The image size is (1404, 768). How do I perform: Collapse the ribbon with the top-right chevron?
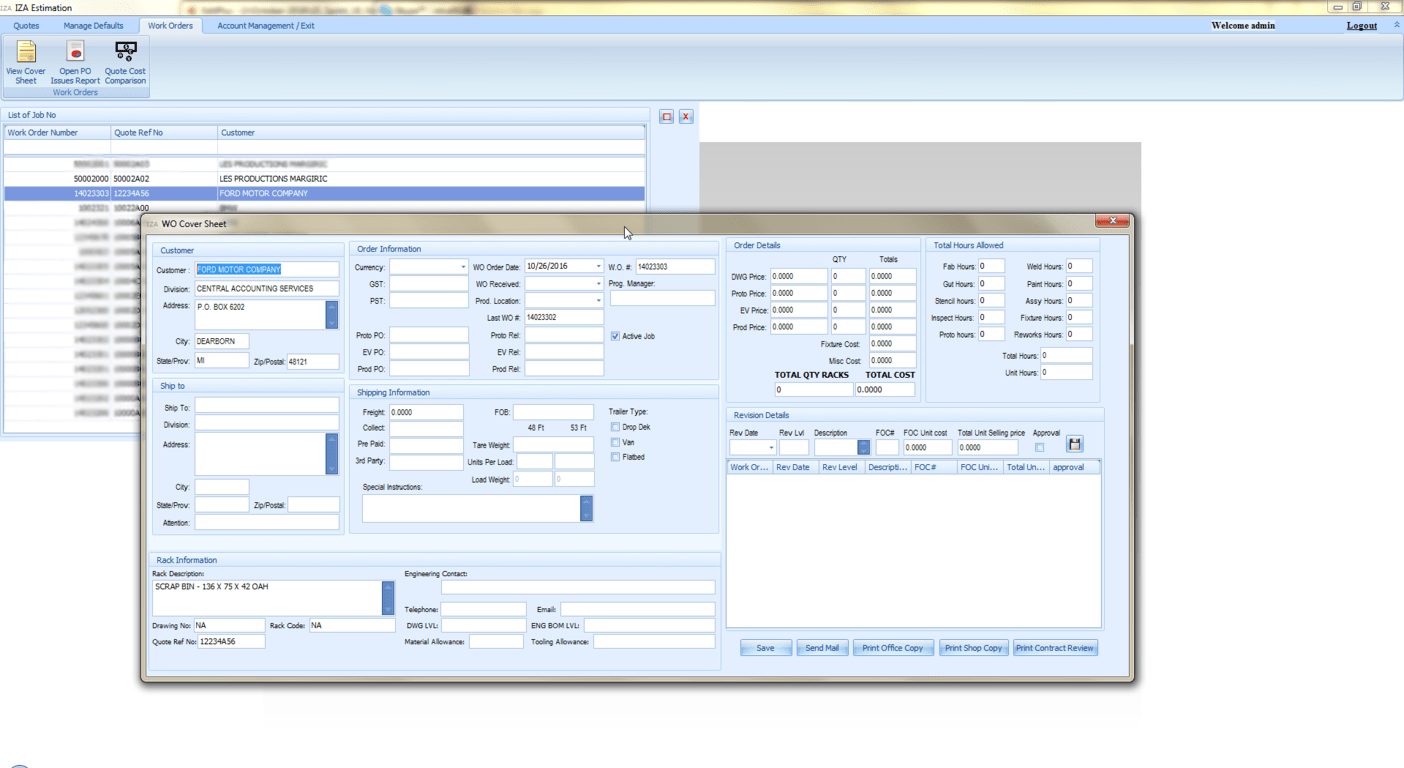[1396, 25]
